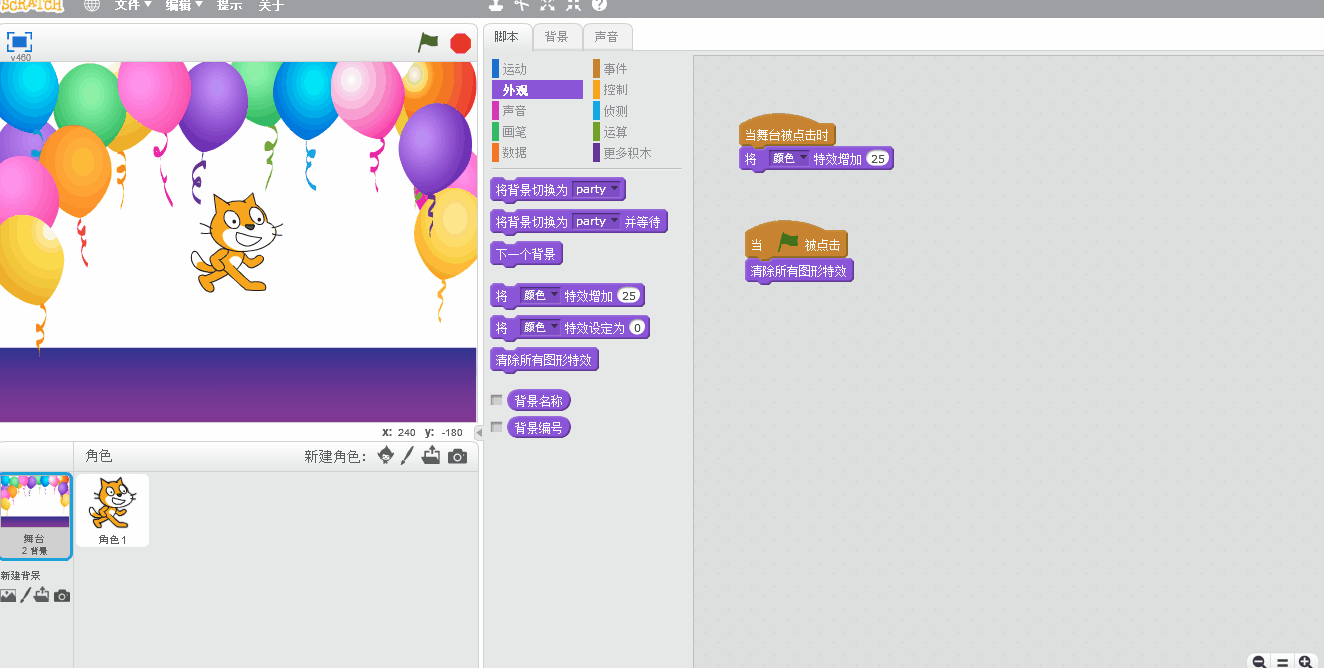The image size is (1324, 668).
Task: Select the 侦测 block category
Action: coord(636,111)
